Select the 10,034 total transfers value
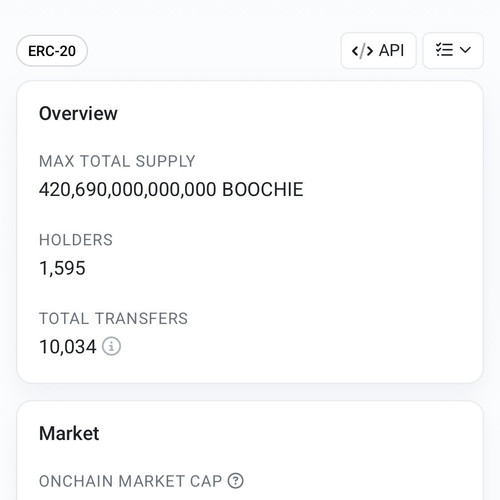Image resolution: width=500 pixels, height=500 pixels. pyautogui.click(x=68, y=347)
